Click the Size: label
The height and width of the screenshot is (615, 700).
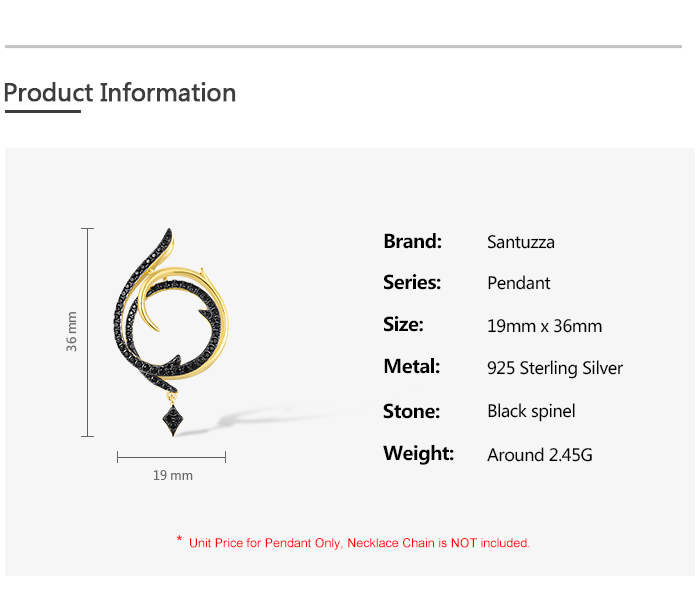[403, 325]
